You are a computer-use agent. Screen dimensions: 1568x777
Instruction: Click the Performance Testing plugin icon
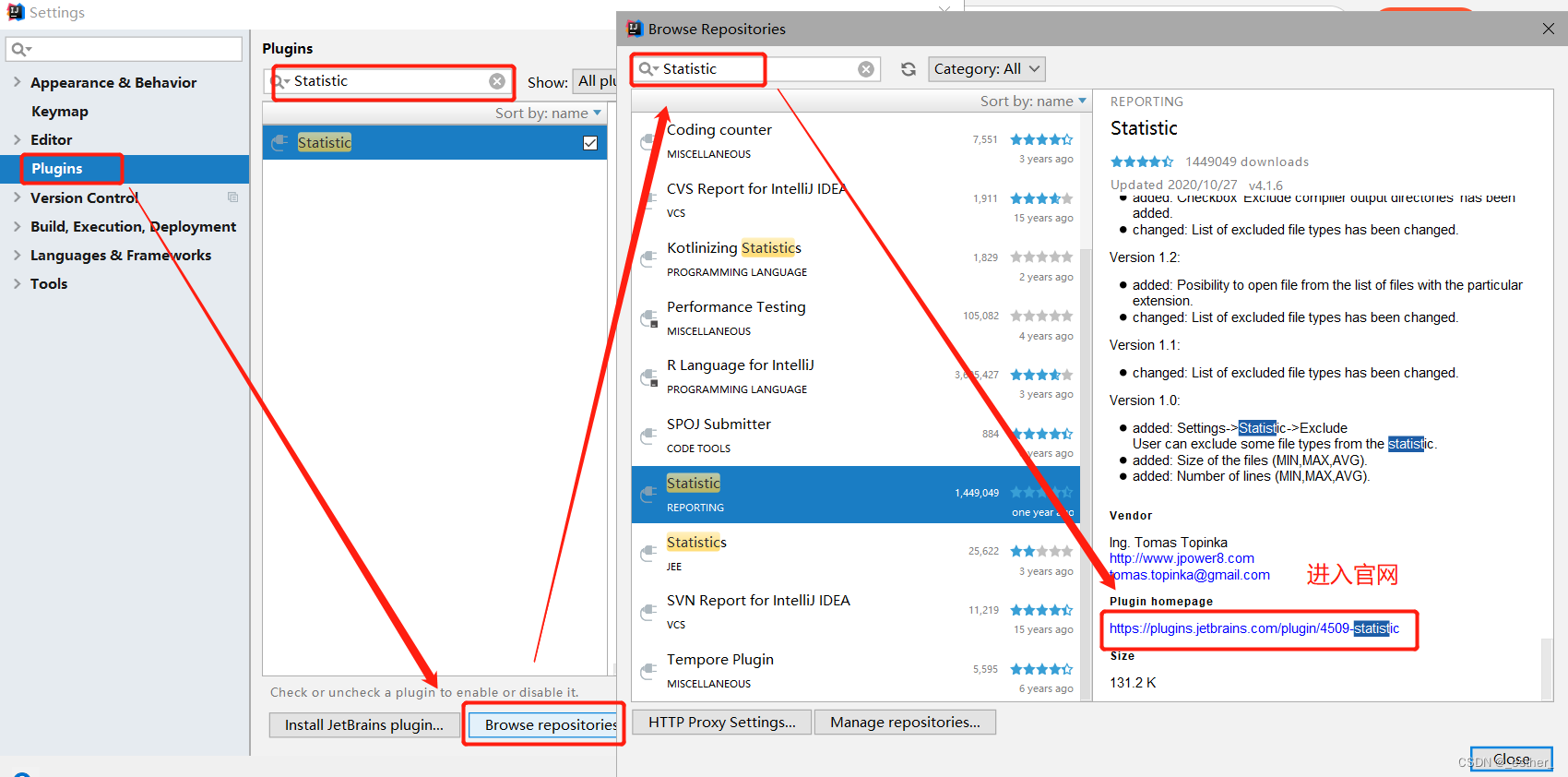[x=648, y=318]
